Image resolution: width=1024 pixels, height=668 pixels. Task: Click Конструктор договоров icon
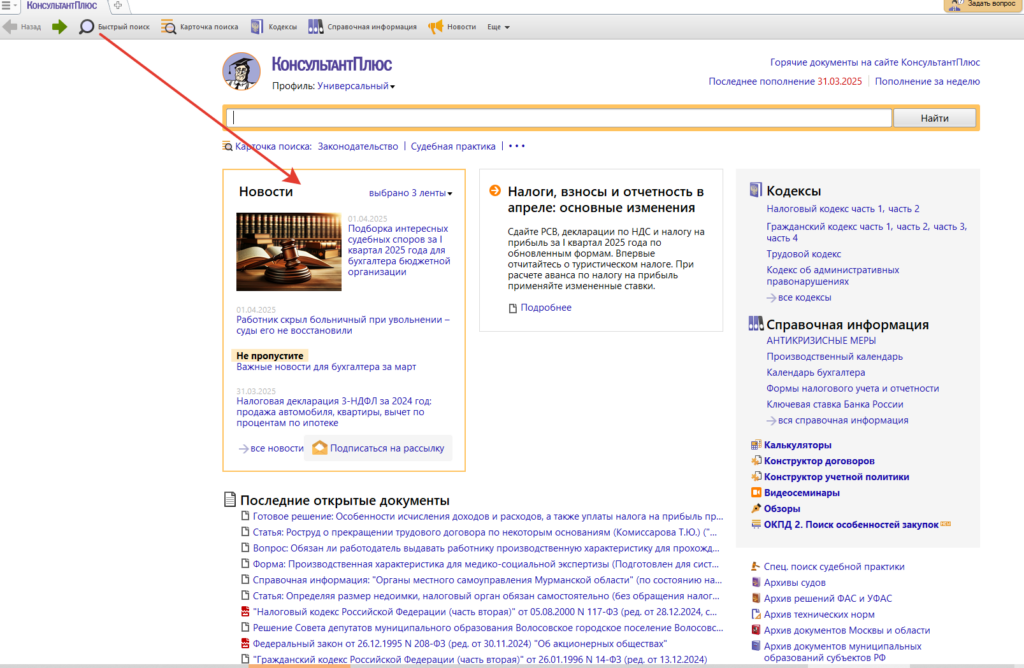756,460
